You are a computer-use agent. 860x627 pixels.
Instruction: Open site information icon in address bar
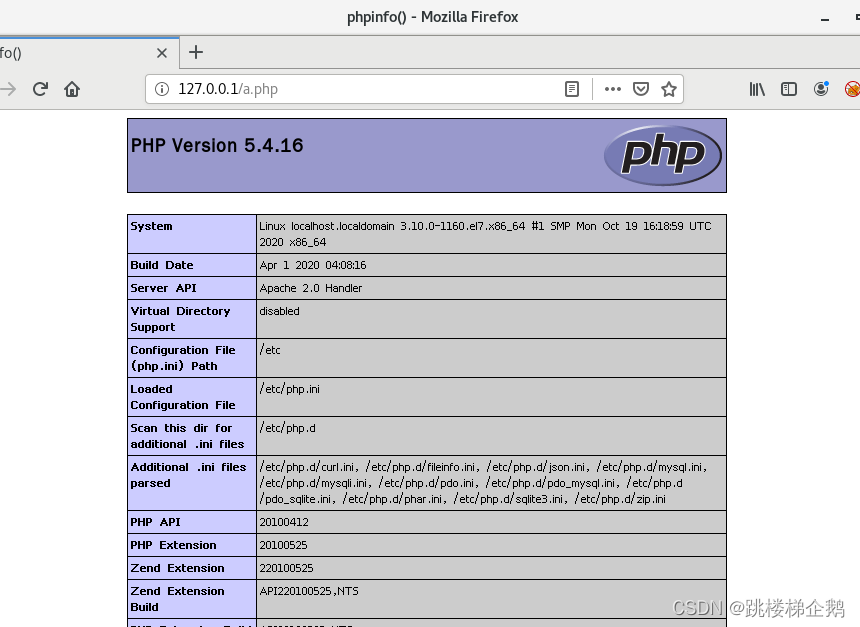click(x=162, y=89)
